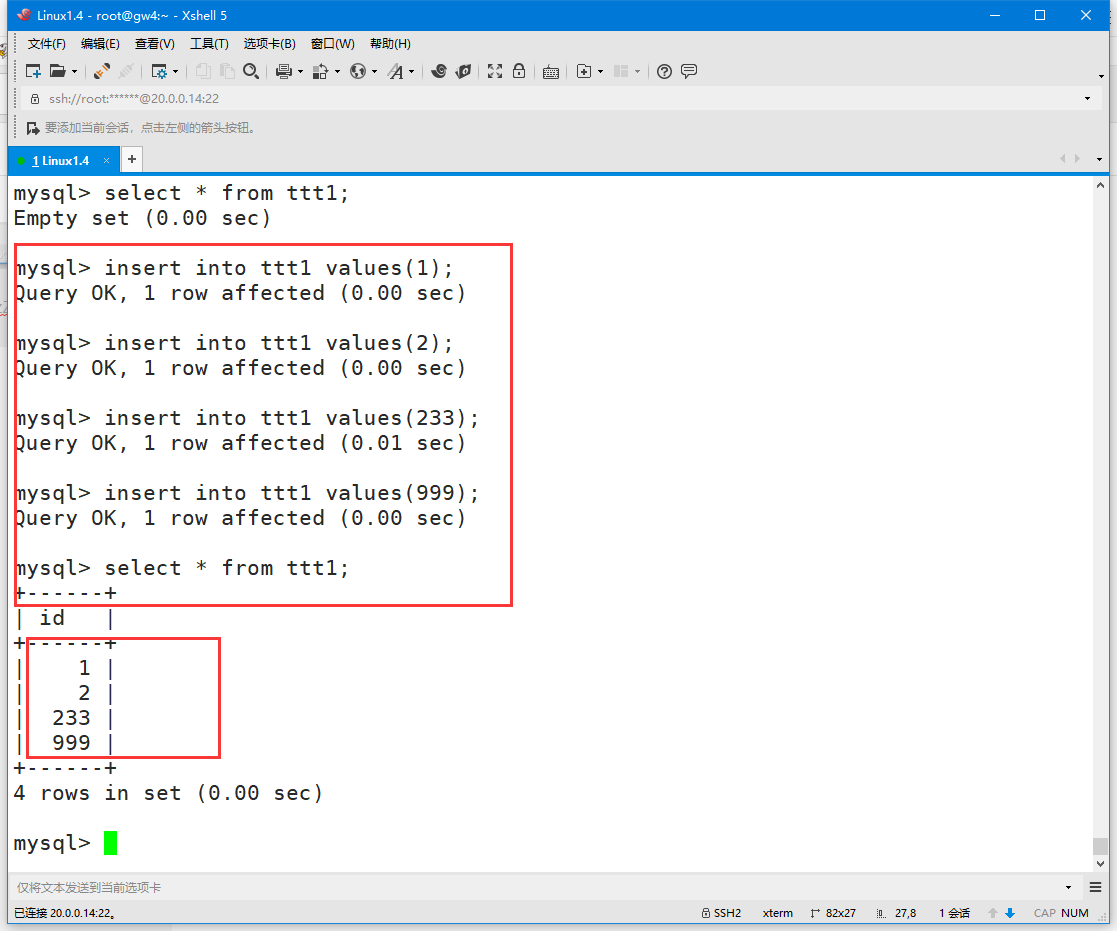Image resolution: width=1117 pixels, height=931 pixels.
Task: Open the 选项卡(B) menu
Action: [269, 43]
